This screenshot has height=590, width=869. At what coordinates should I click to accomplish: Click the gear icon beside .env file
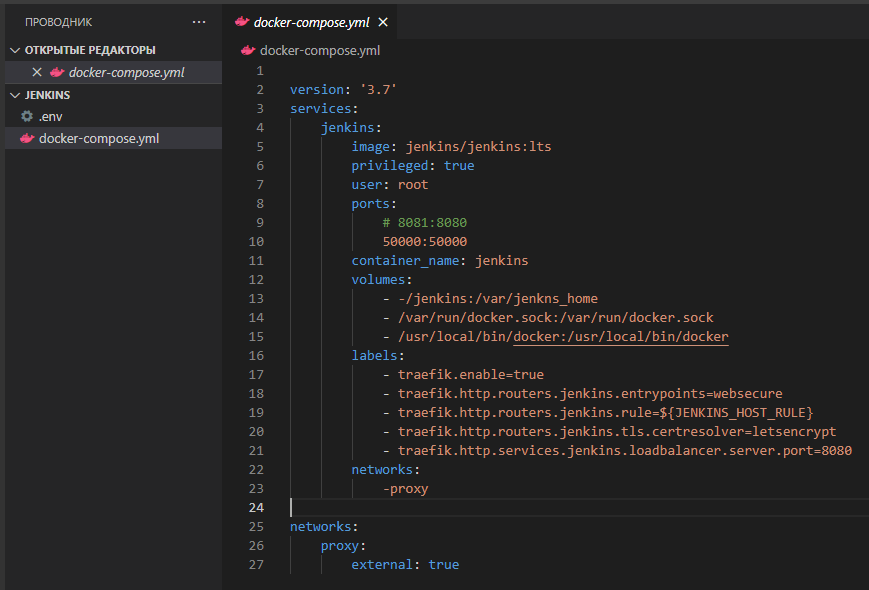(27, 116)
